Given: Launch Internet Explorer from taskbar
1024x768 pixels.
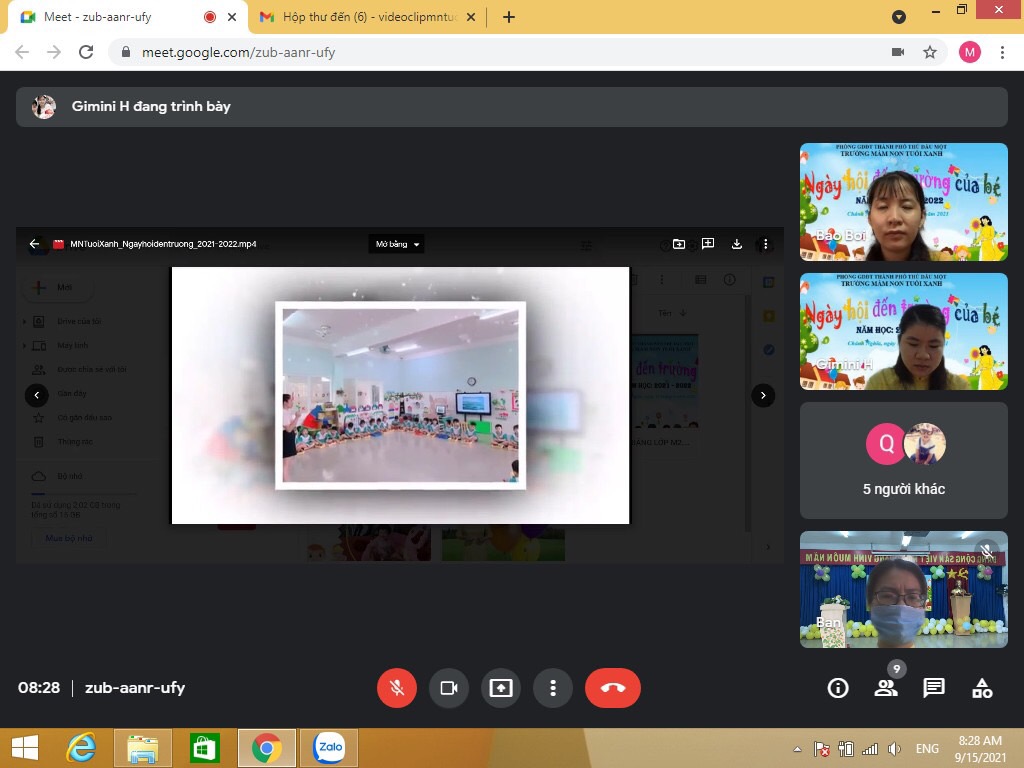Looking at the screenshot, I should [x=82, y=748].
